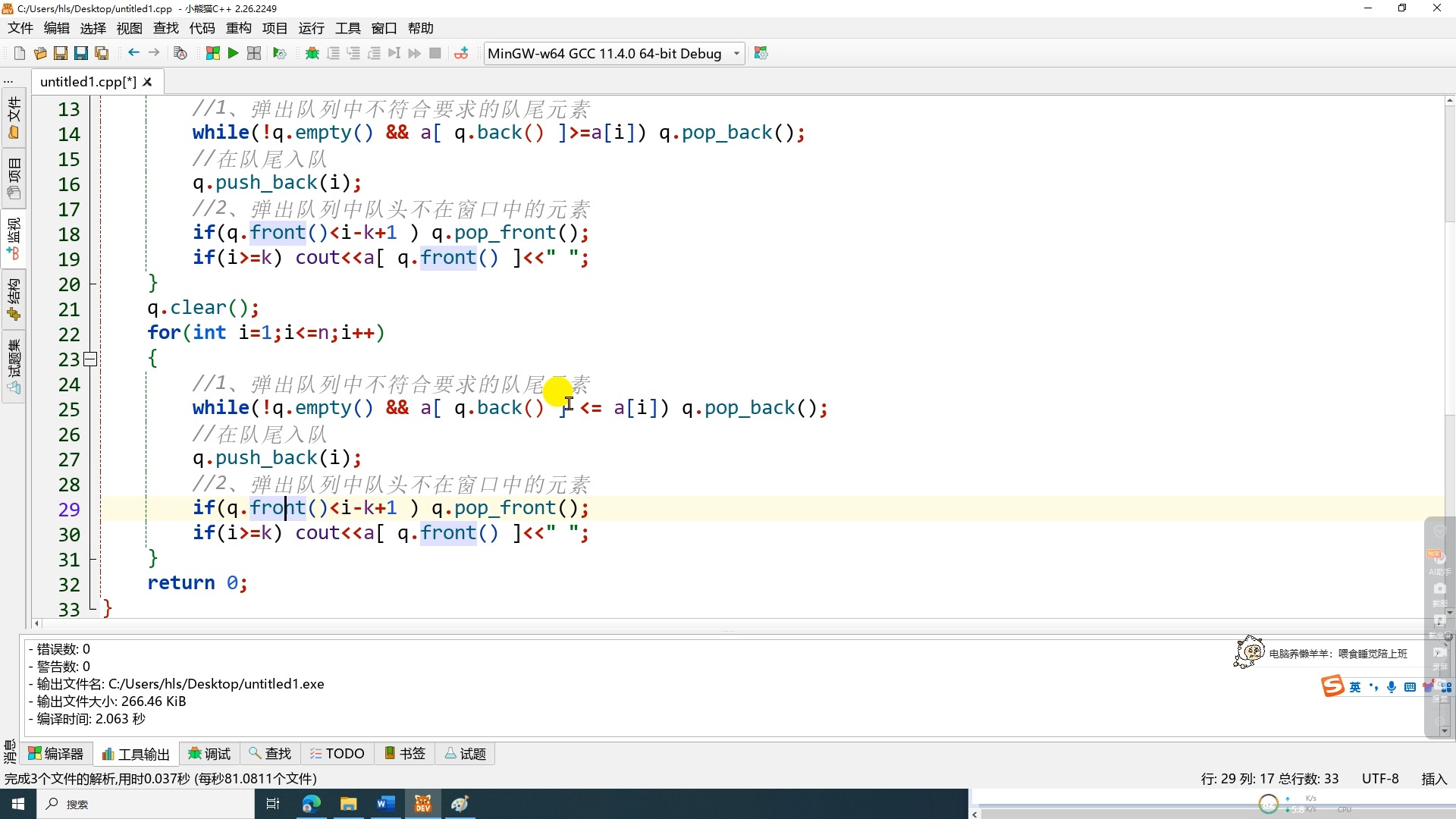Click the editor vertical scrollbar up arrow
Viewport: 1456px width, 819px height.
[x=1449, y=101]
